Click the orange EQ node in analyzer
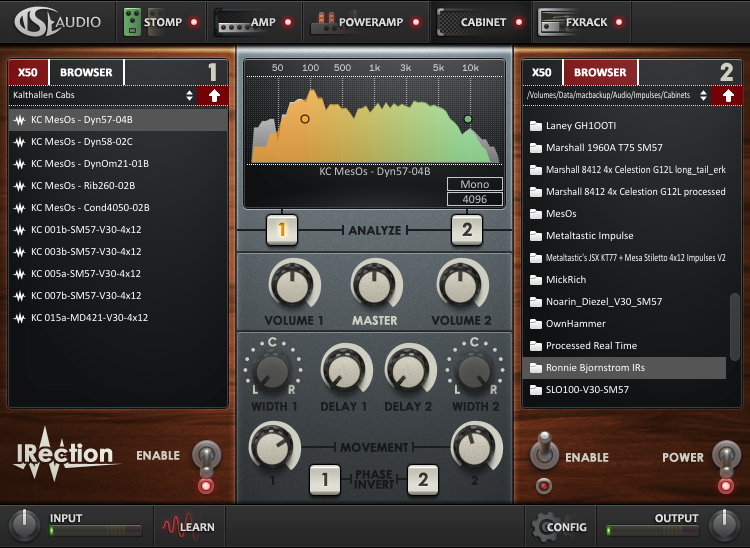The width and height of the screenshot is (750, 548). [305, 119]
